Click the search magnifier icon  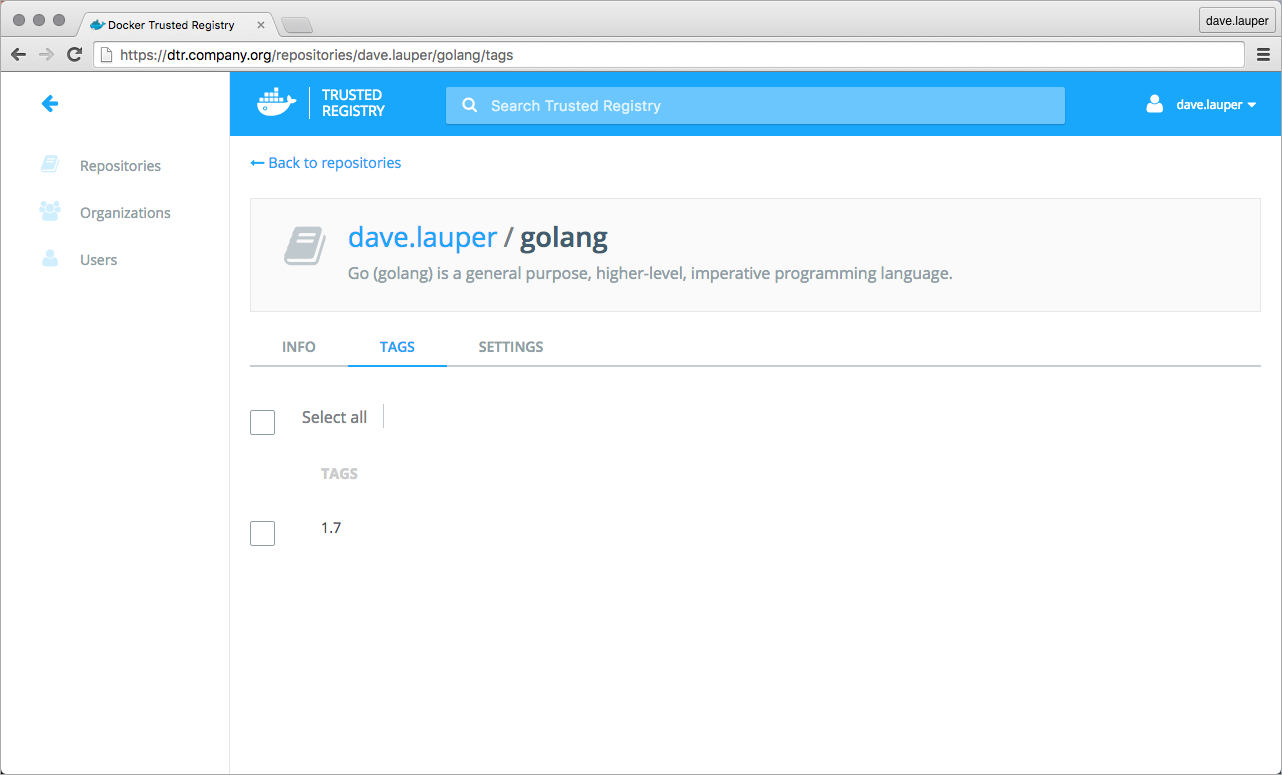pyautogui.click(x=469, y=105)
